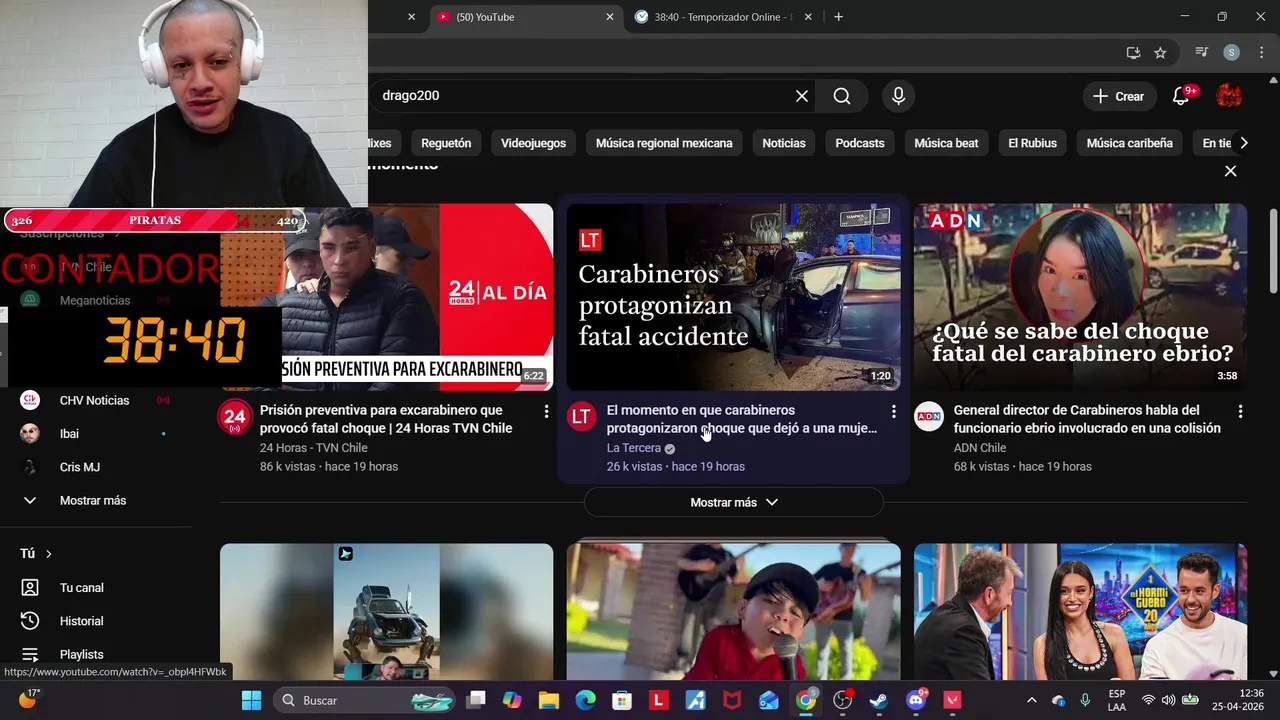This screenshot has height=720, width=1280.
Task: Open YouTube notifications bell
Action: coord(1181,96)
